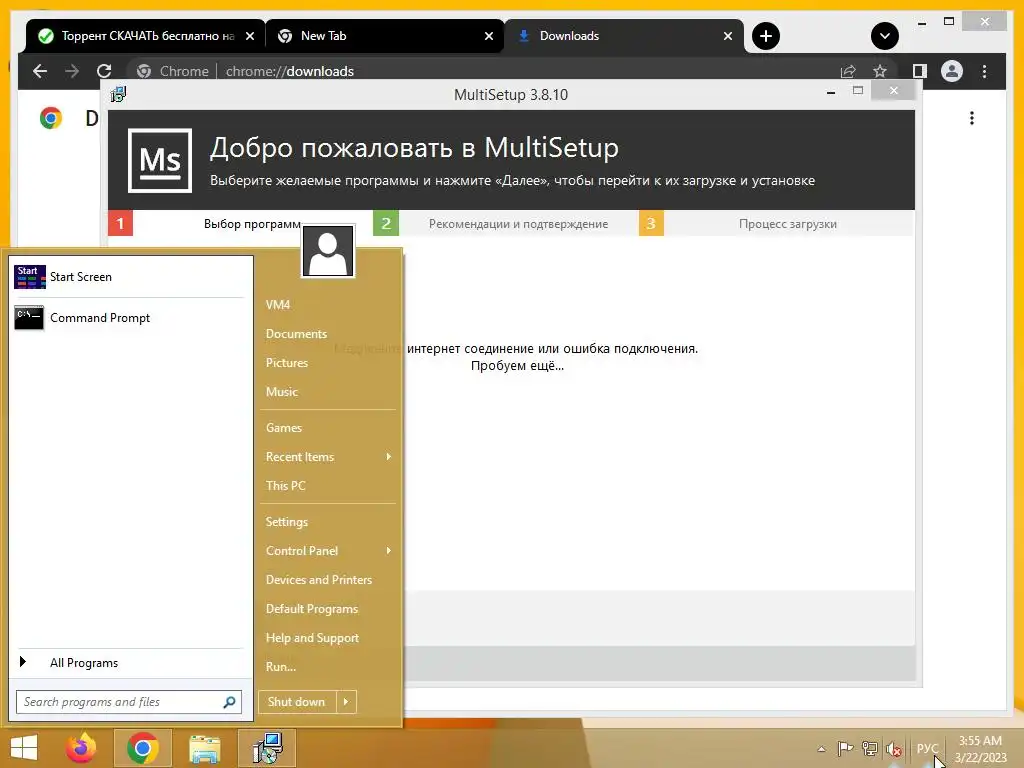Viewport: 1024px width, 768px height.
Task: Open the clock showing 3:55 AM
Action: (x=980, y=749)
